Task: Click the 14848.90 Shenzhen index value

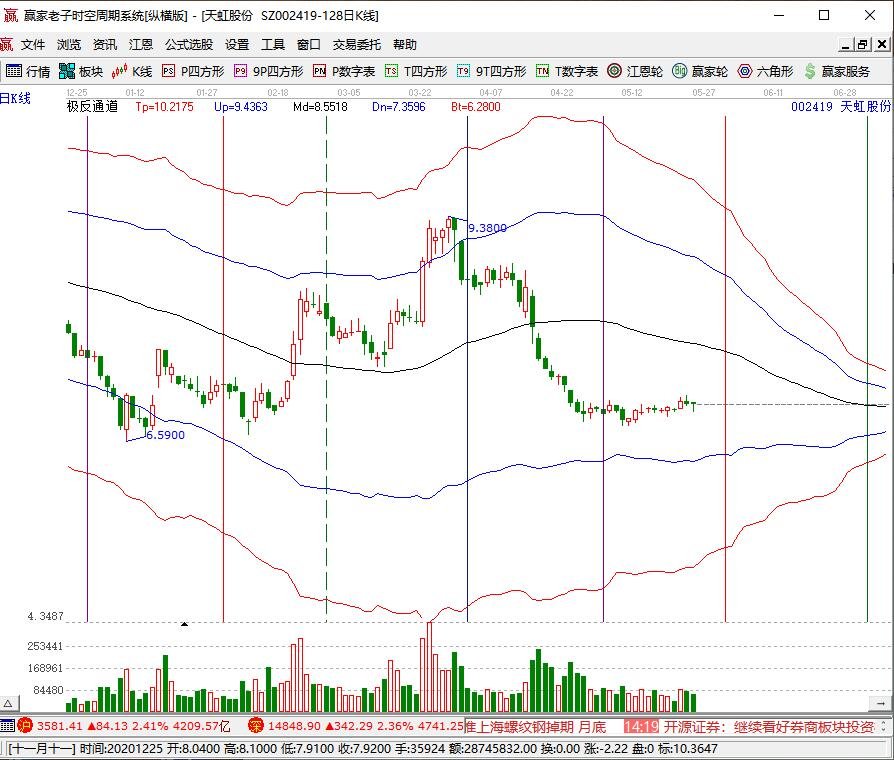Action: [294, 726]
